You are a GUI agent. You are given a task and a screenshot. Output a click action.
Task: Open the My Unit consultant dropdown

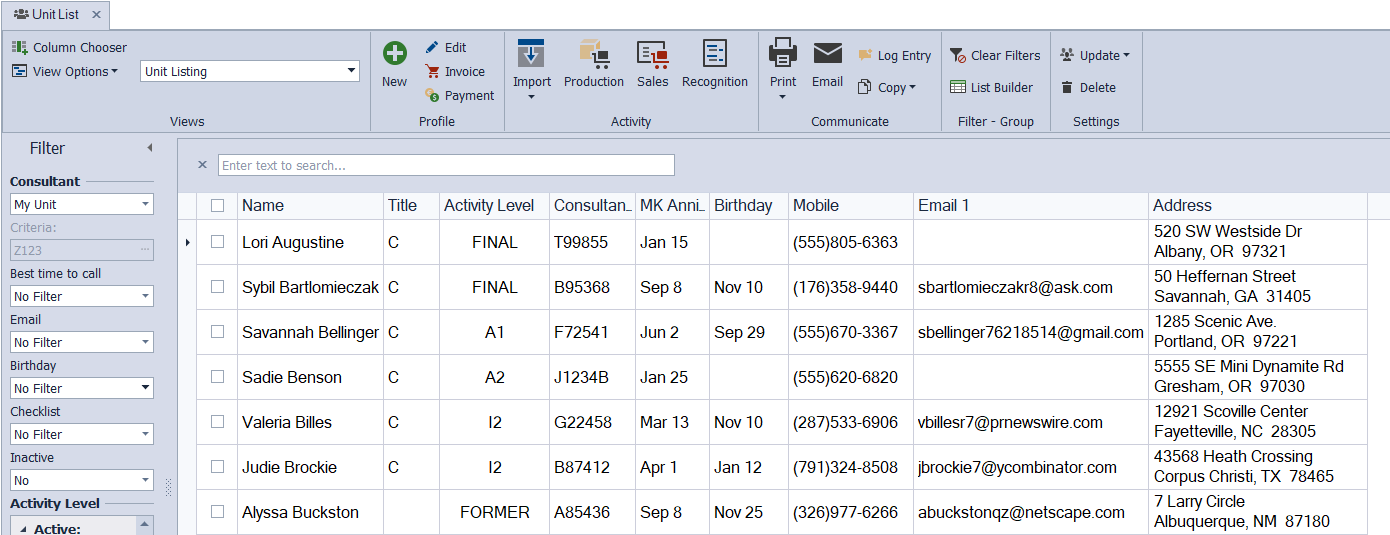[x=145, y=204]
